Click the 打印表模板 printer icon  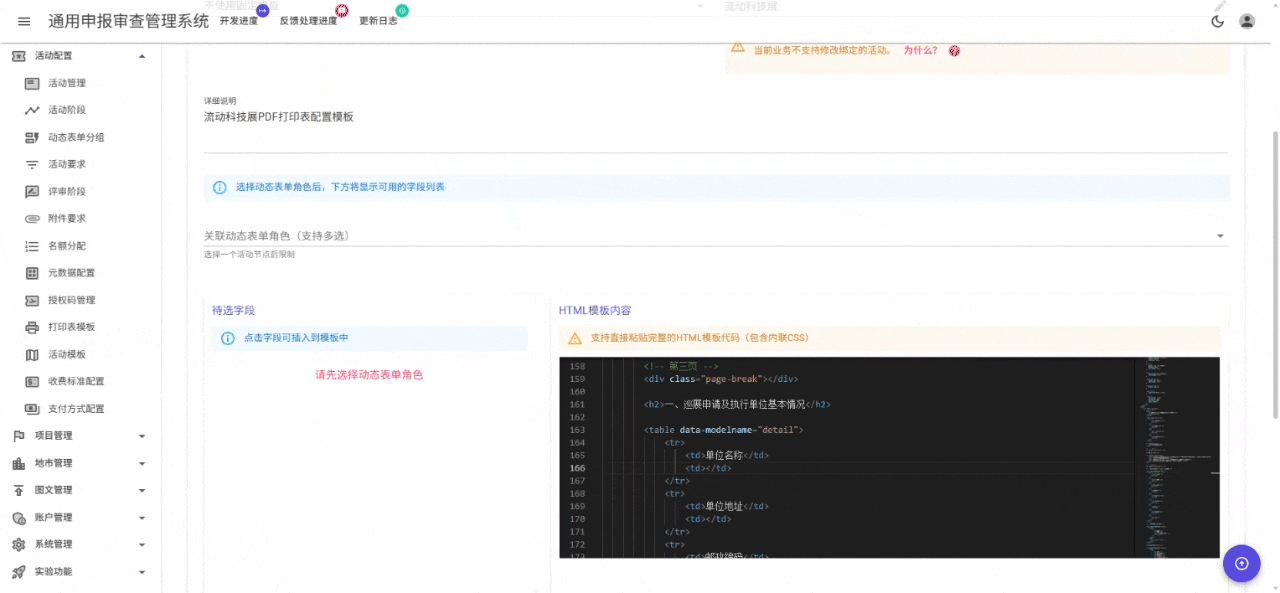(x=33, y=327)
